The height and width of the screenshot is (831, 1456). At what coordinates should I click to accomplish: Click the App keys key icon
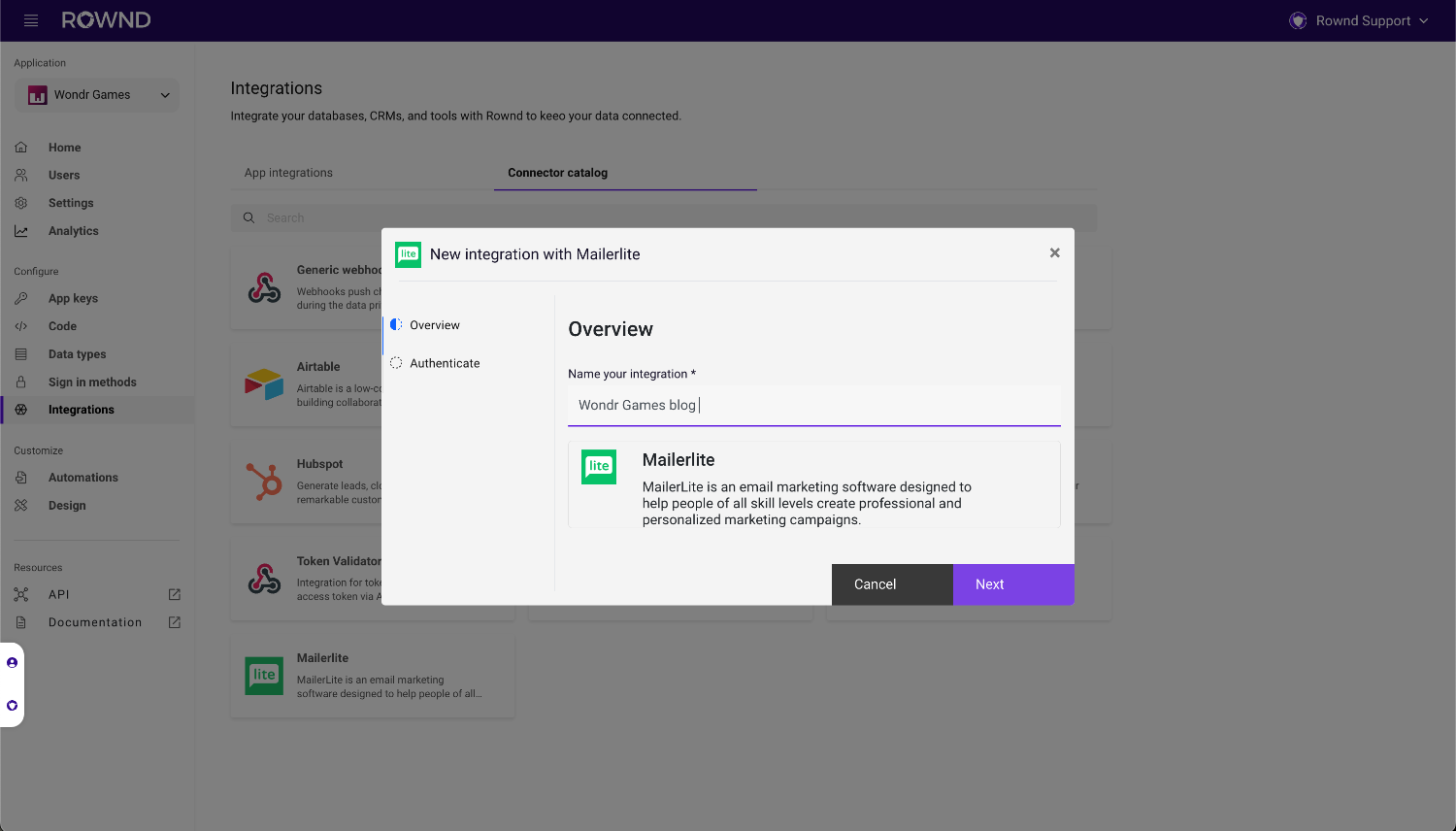click(x=21, y=298)
